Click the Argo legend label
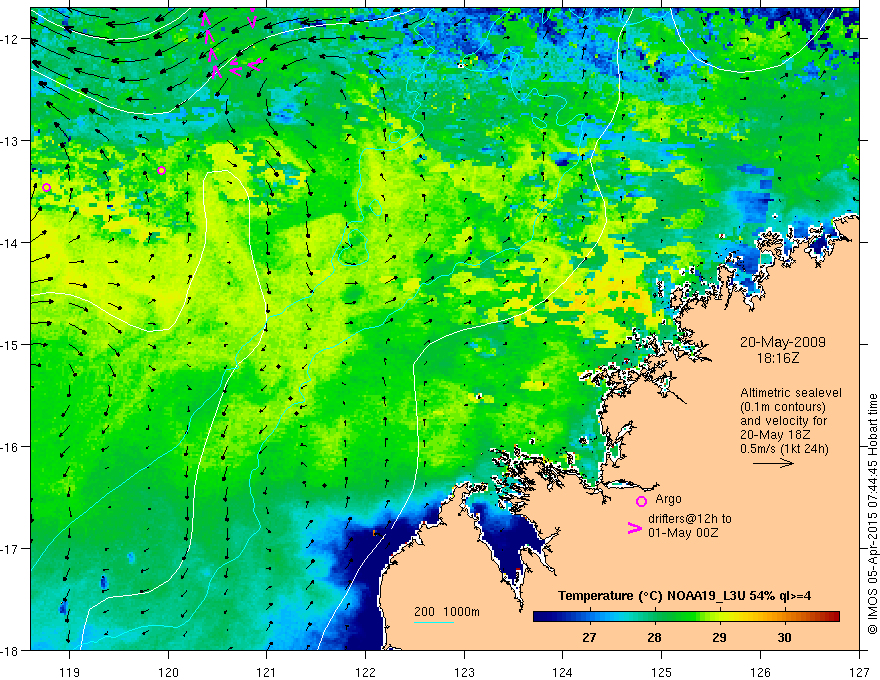 pyautogui.click(x=668, y=499)
